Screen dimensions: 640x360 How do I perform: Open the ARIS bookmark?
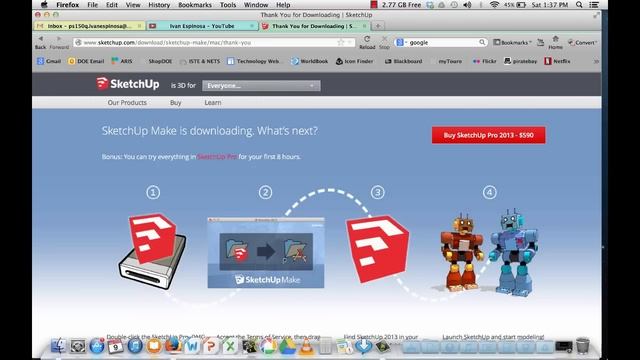click(x=122, y=61)
